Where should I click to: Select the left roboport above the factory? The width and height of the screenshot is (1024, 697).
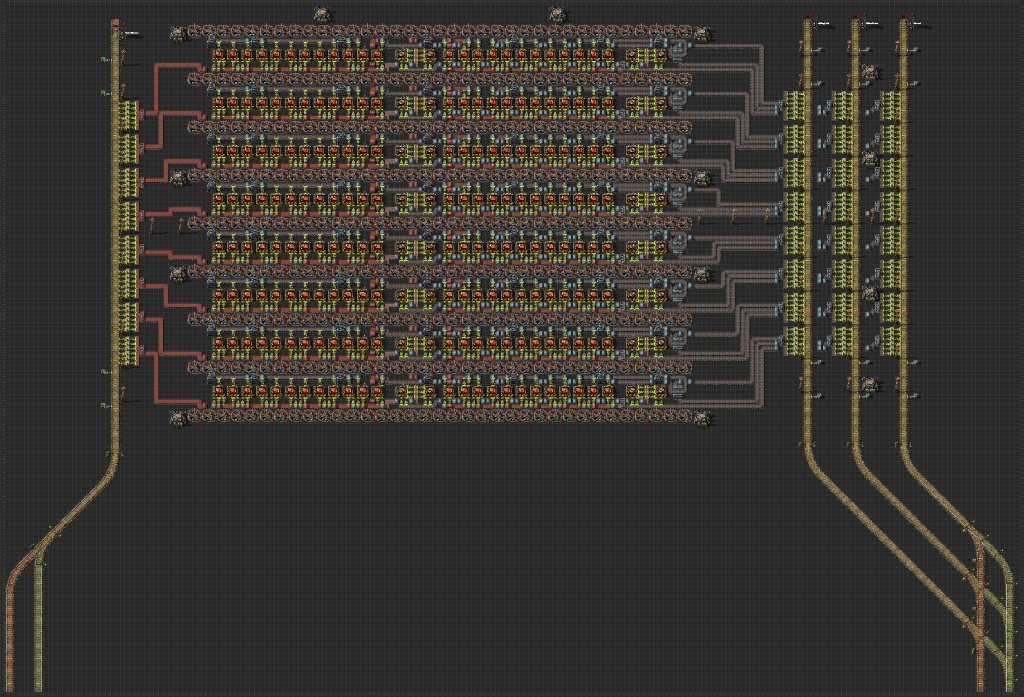click(x=321, y=14)
